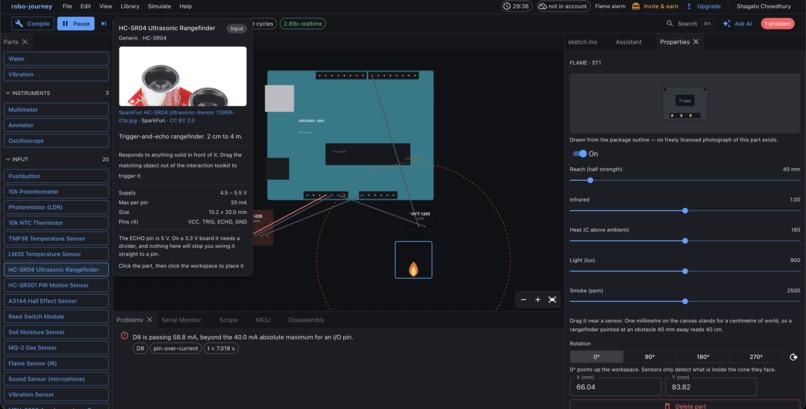Fit the canvas to the screen
This screenshot has height=409, width=806.
552,300
